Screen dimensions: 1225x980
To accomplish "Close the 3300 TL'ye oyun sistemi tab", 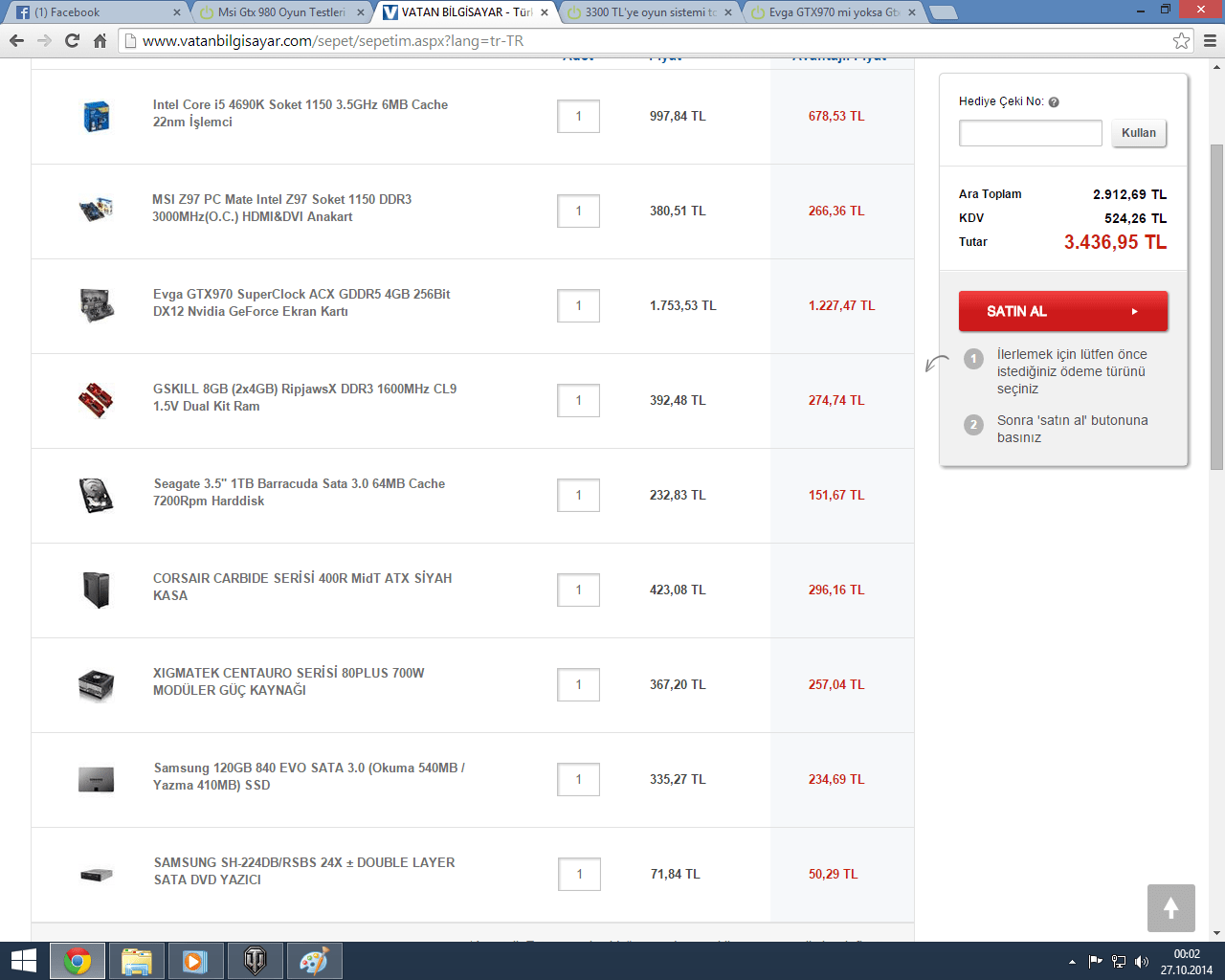I will coord(728,12).
